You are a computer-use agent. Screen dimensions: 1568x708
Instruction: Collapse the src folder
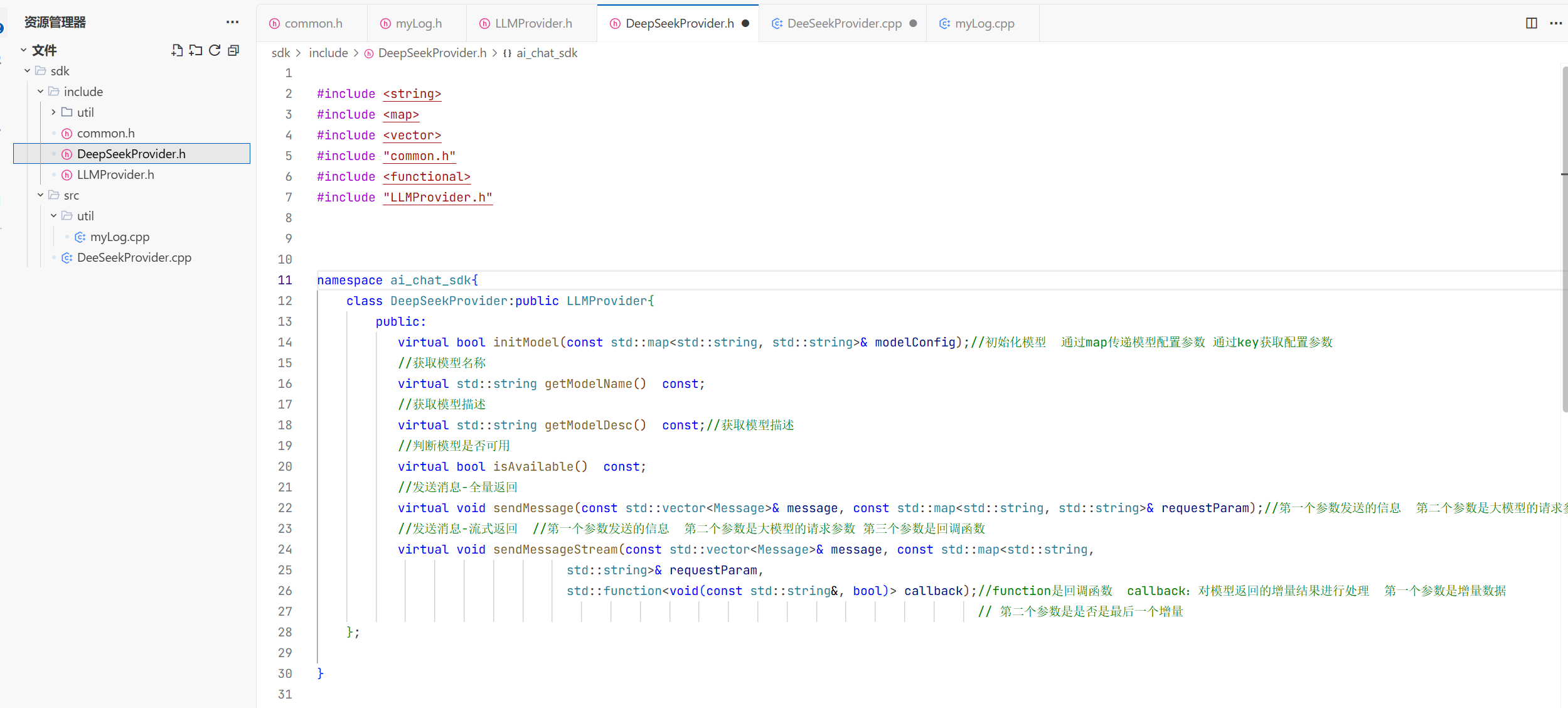(x=40, y=195)
